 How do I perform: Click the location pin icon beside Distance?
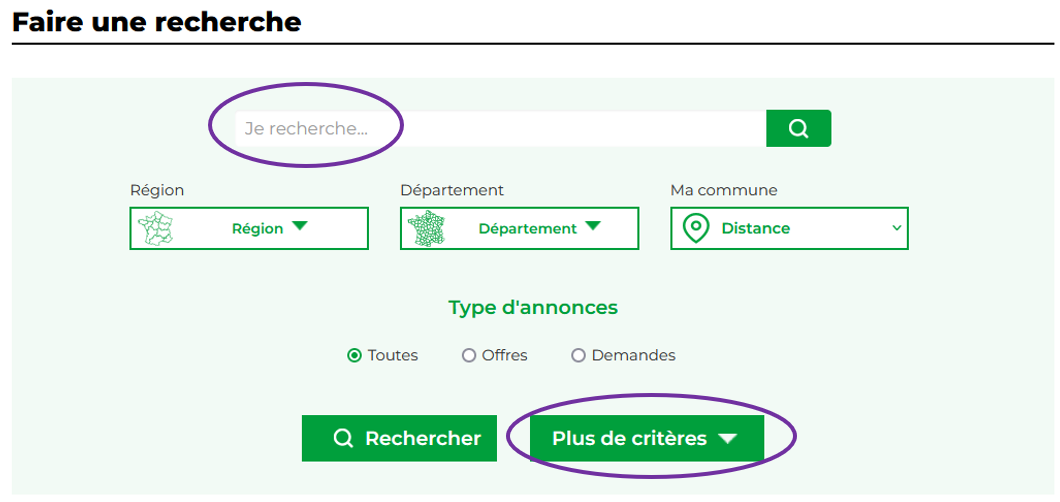point(696,228)
